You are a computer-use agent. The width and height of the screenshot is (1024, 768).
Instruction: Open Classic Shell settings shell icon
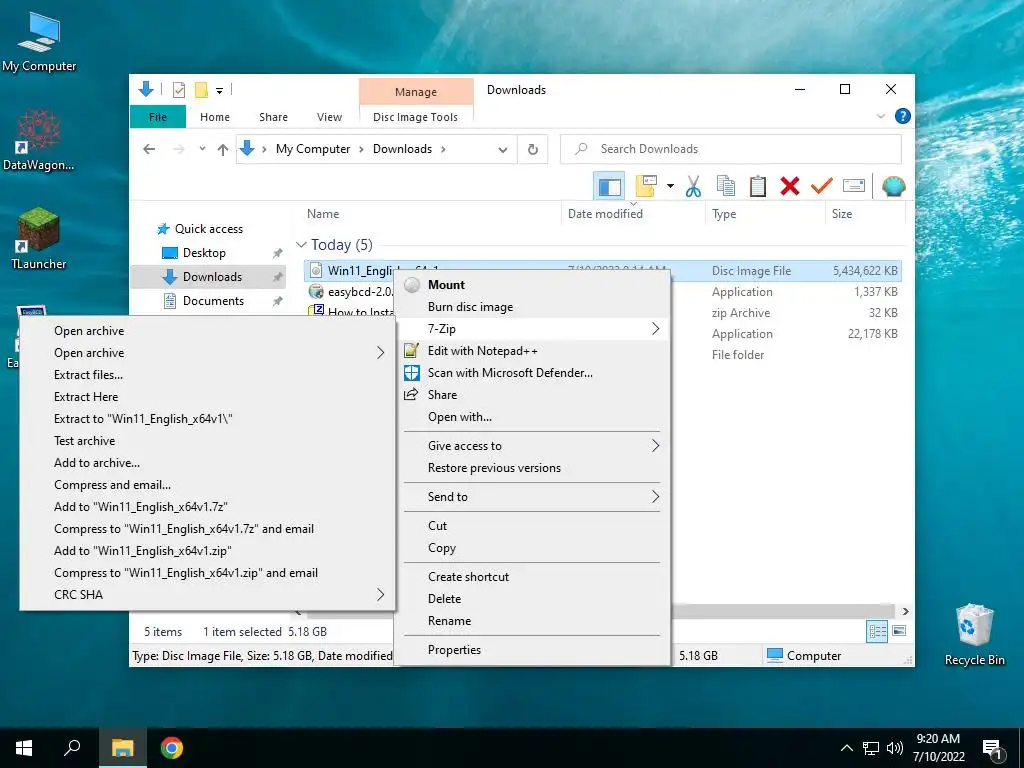coord(893,187)
